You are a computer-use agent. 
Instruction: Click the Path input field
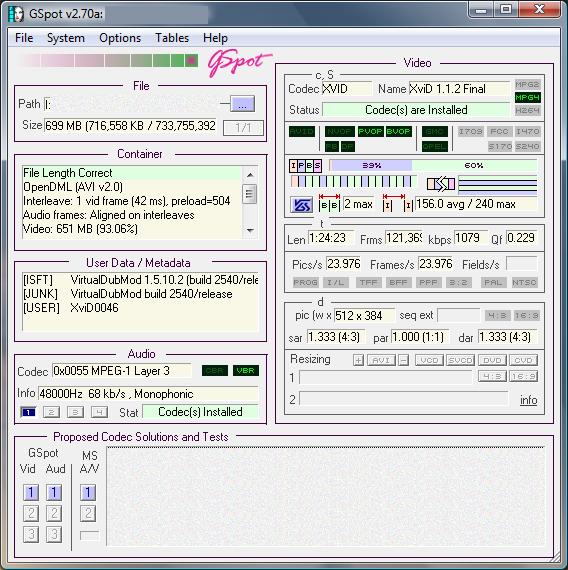131,104
